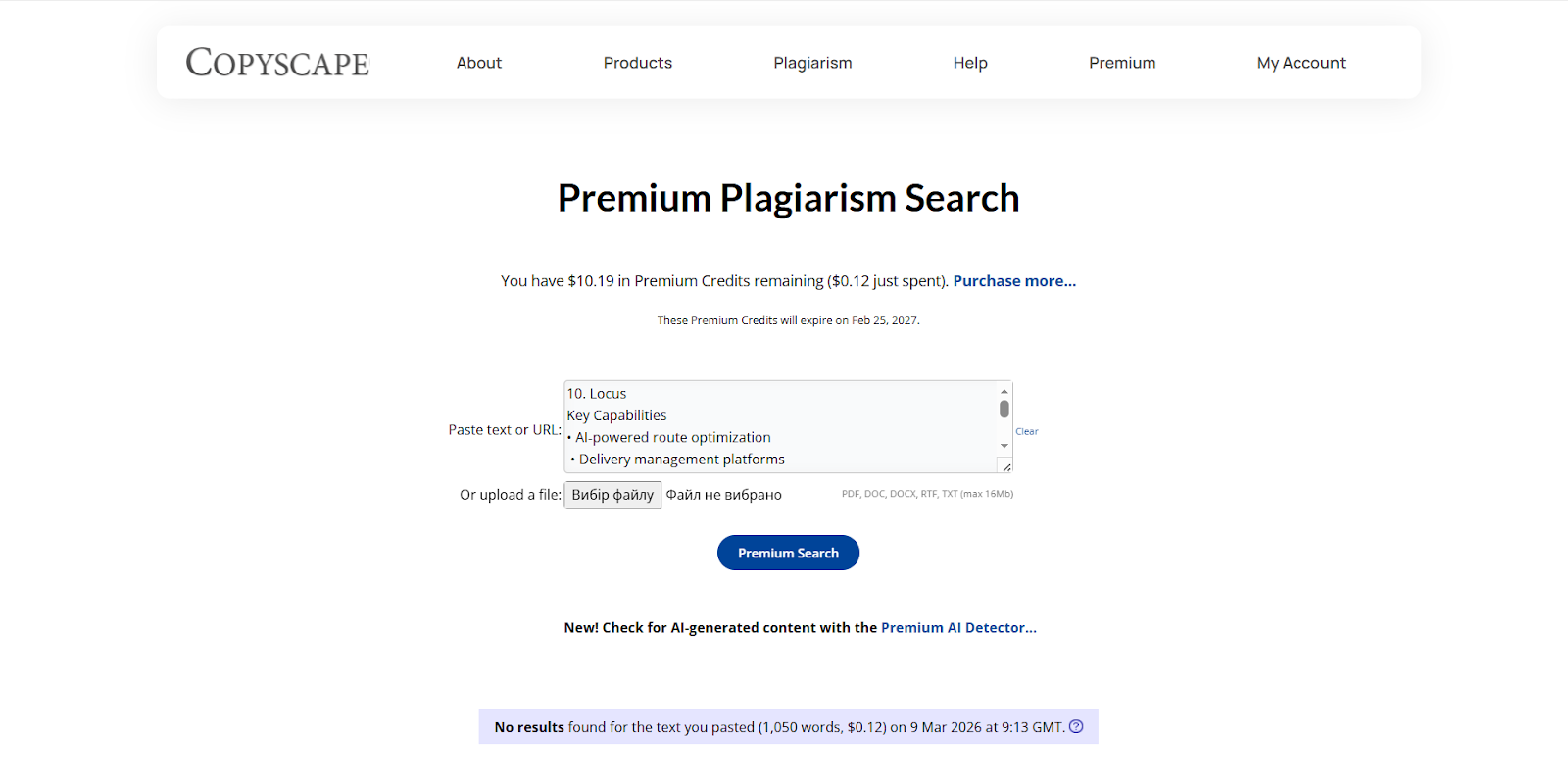Click the 'Delivery management platforms' text line
Screen dimensions: 1568x775
click(682, 460)
